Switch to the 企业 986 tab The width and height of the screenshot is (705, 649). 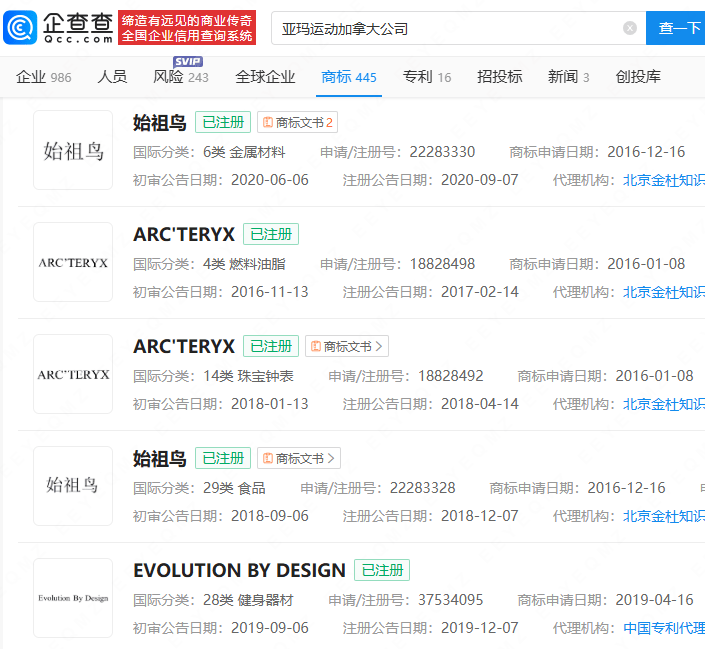coord(44,77)
